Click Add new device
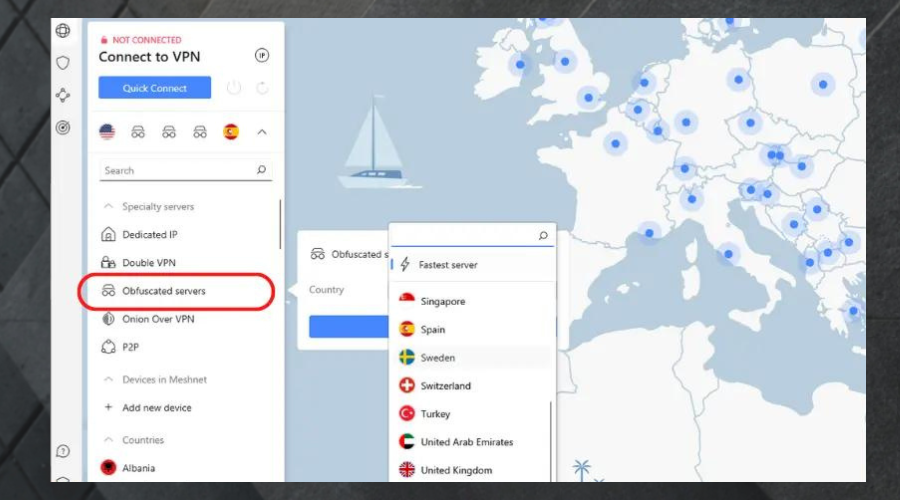 156,408
